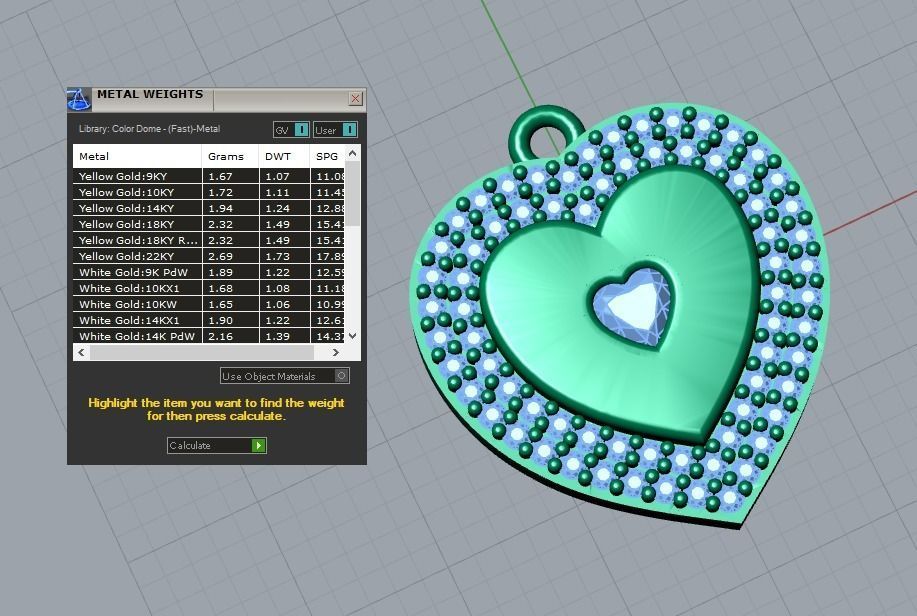Image resolution: width=917 pixels, height=616 pixels.
Task: Click the table scroll left arrow
Action: pos(81,352)
